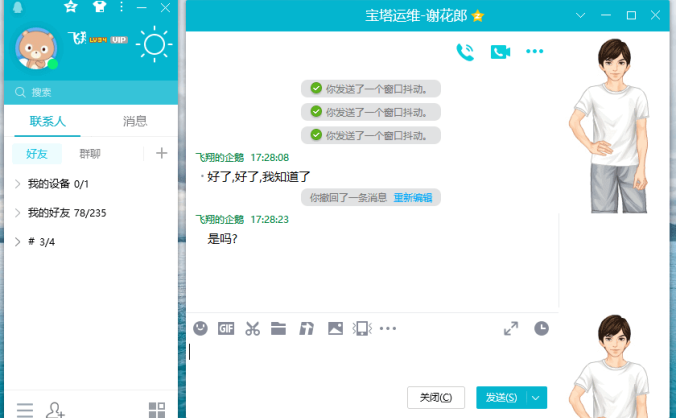Focus the 搜索 search field
Viewport: 676px width, 418px height.
click(91, 92)
